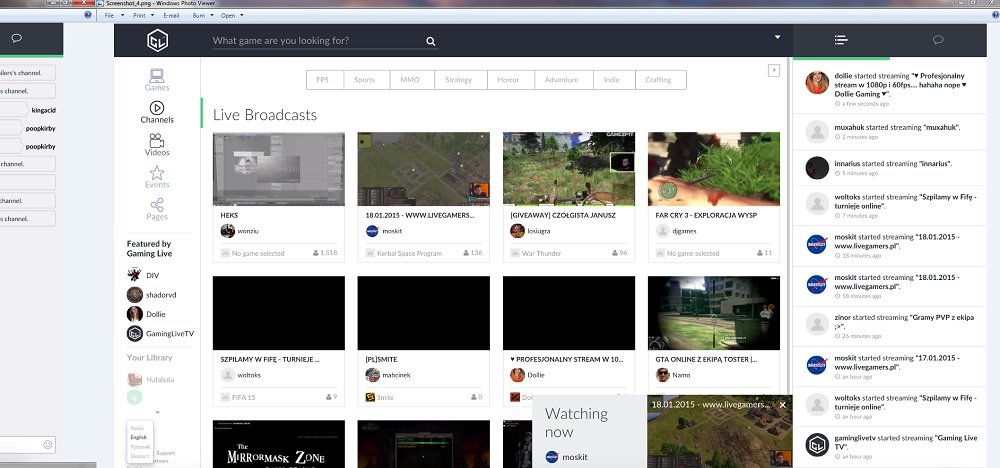Image resolution: width=1000 pixels, height=468 pixels.
Task: Click FIFA 15 game label
Action: point(244,397)
